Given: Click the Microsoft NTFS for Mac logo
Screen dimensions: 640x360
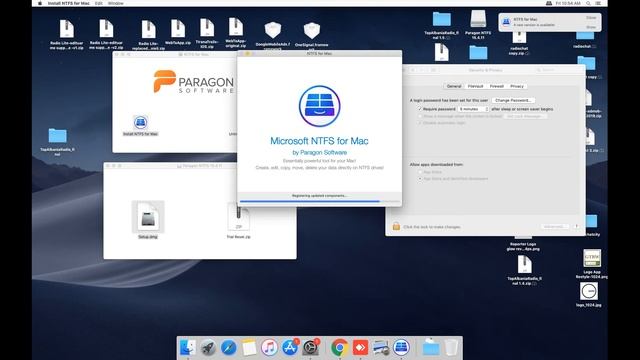Looking at the screenshot, I should [x=319, y=106].
